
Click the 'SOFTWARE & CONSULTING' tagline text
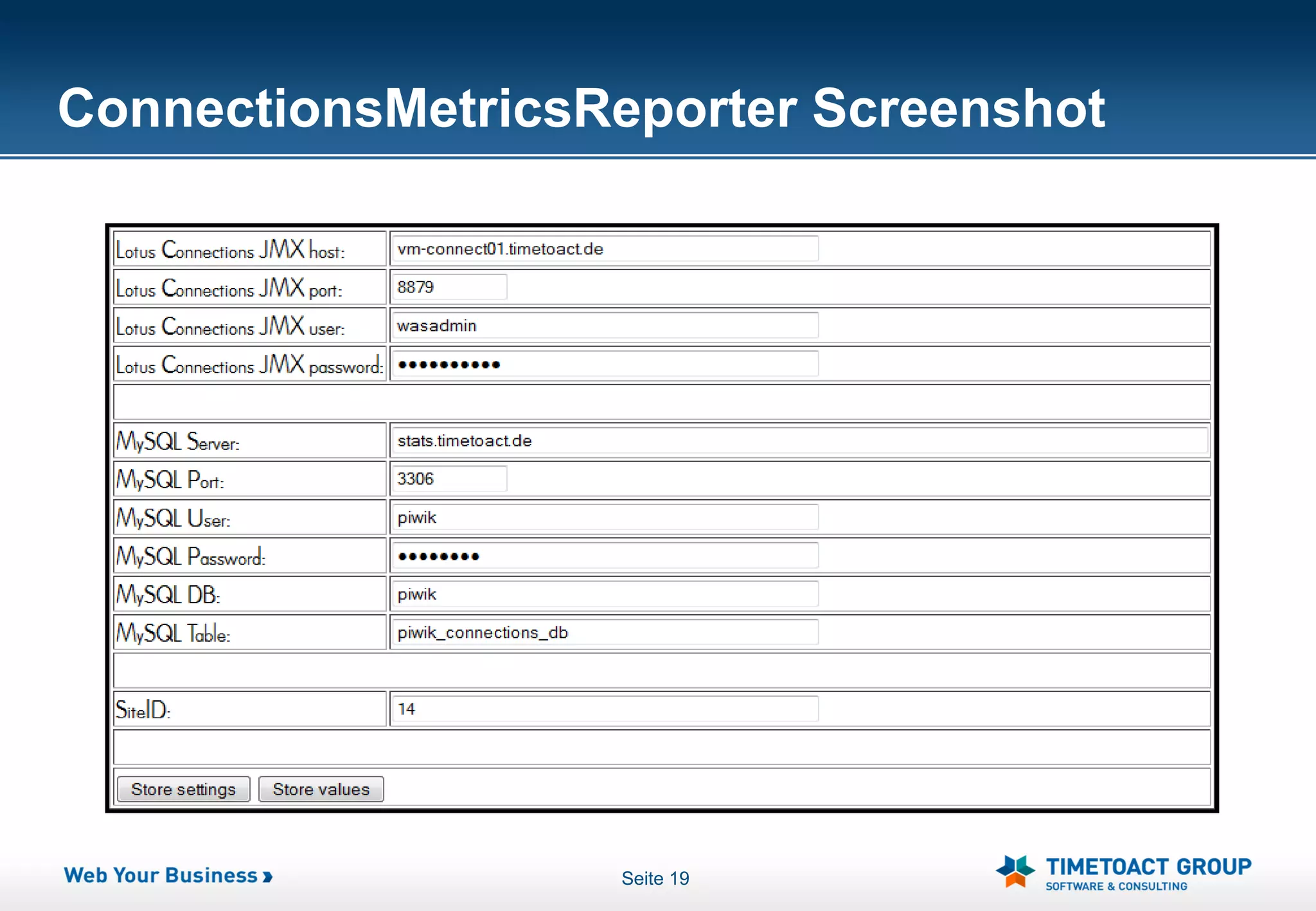pyautogui.click(x=1117, y=887)
